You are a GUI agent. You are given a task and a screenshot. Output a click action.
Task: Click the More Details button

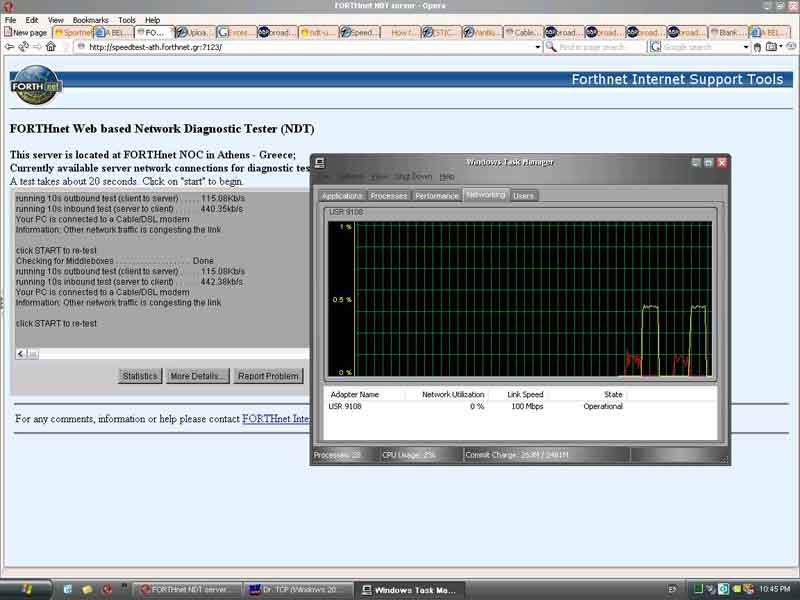click(x=197, y=376)
